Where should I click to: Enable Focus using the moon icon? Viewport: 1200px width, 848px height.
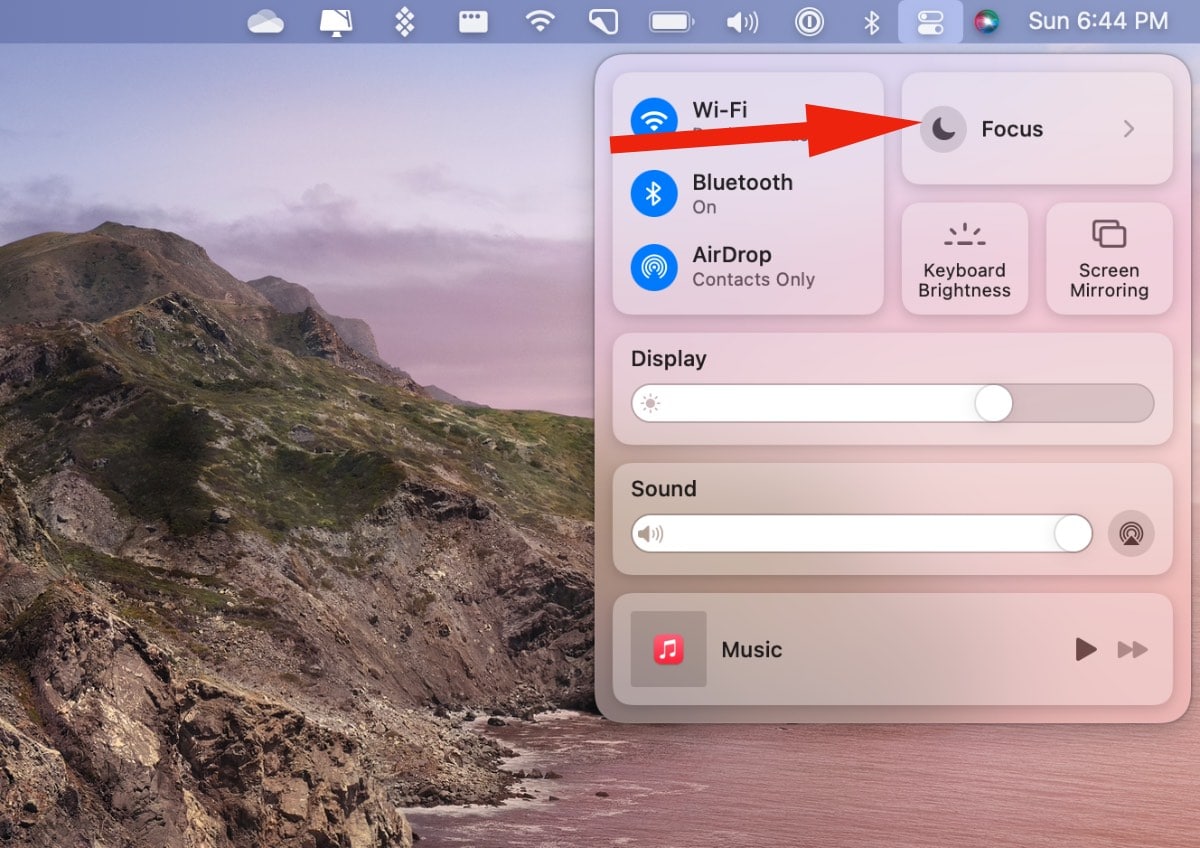click(x=943, y=129)
